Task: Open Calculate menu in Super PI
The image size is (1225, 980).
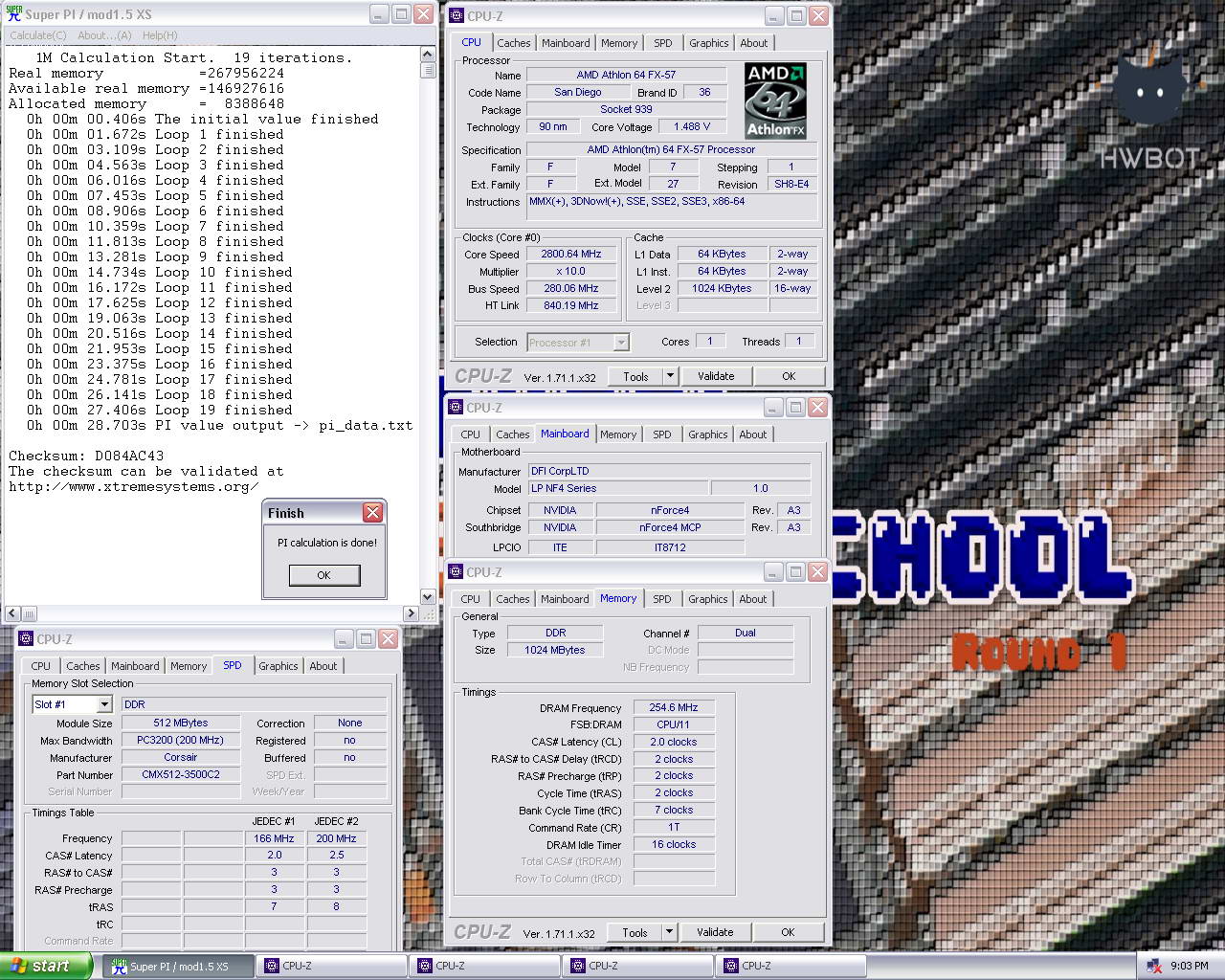Action: tap(38, 35)
